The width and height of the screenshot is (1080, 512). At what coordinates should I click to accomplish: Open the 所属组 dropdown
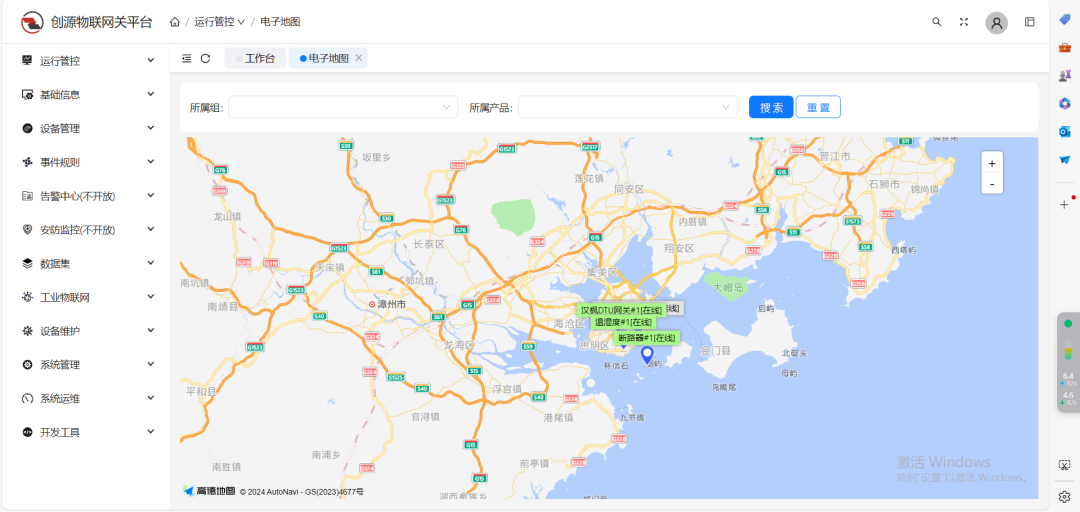pos(343,107)
